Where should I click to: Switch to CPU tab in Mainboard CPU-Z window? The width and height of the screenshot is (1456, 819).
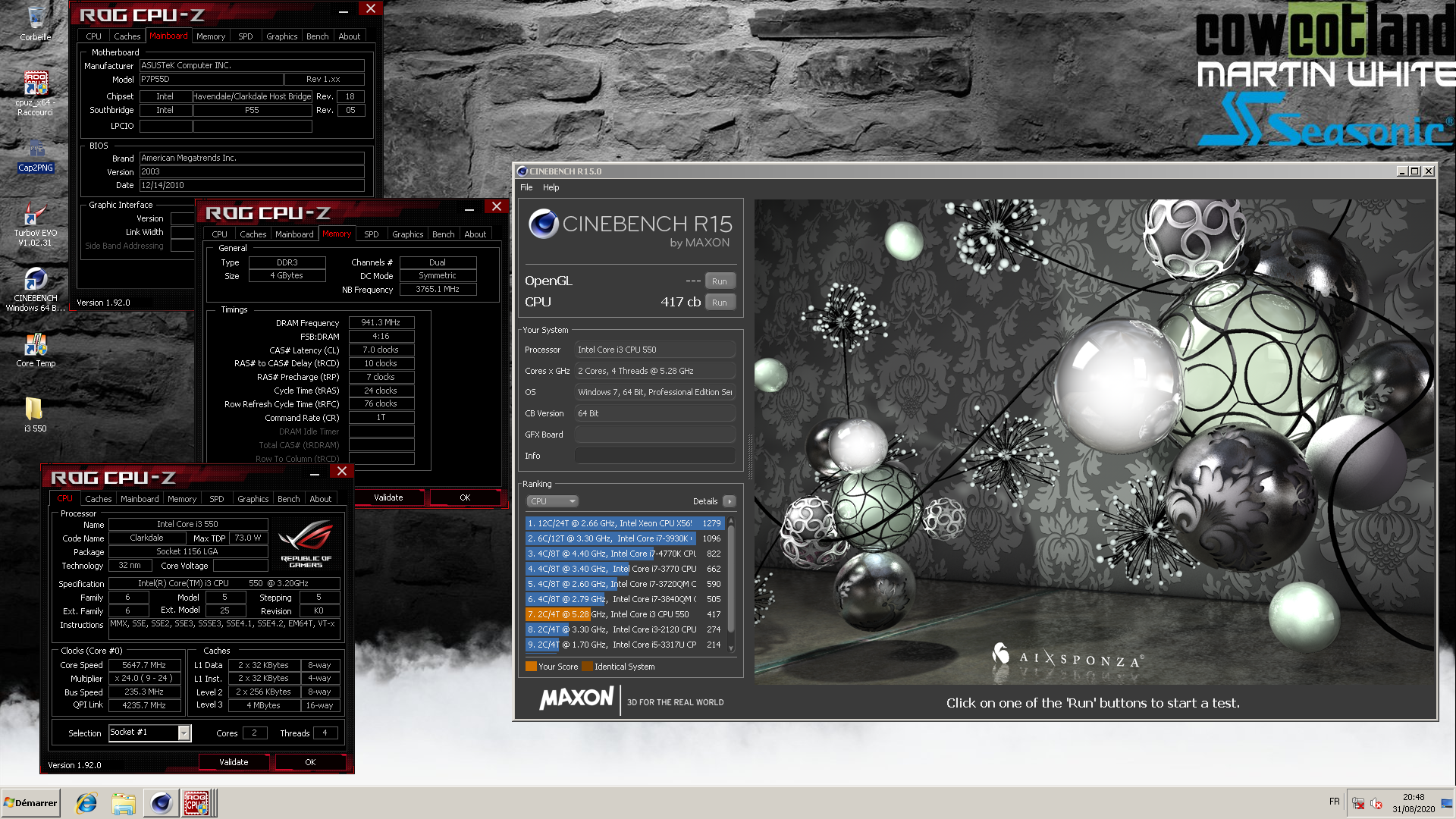point(93,36)
